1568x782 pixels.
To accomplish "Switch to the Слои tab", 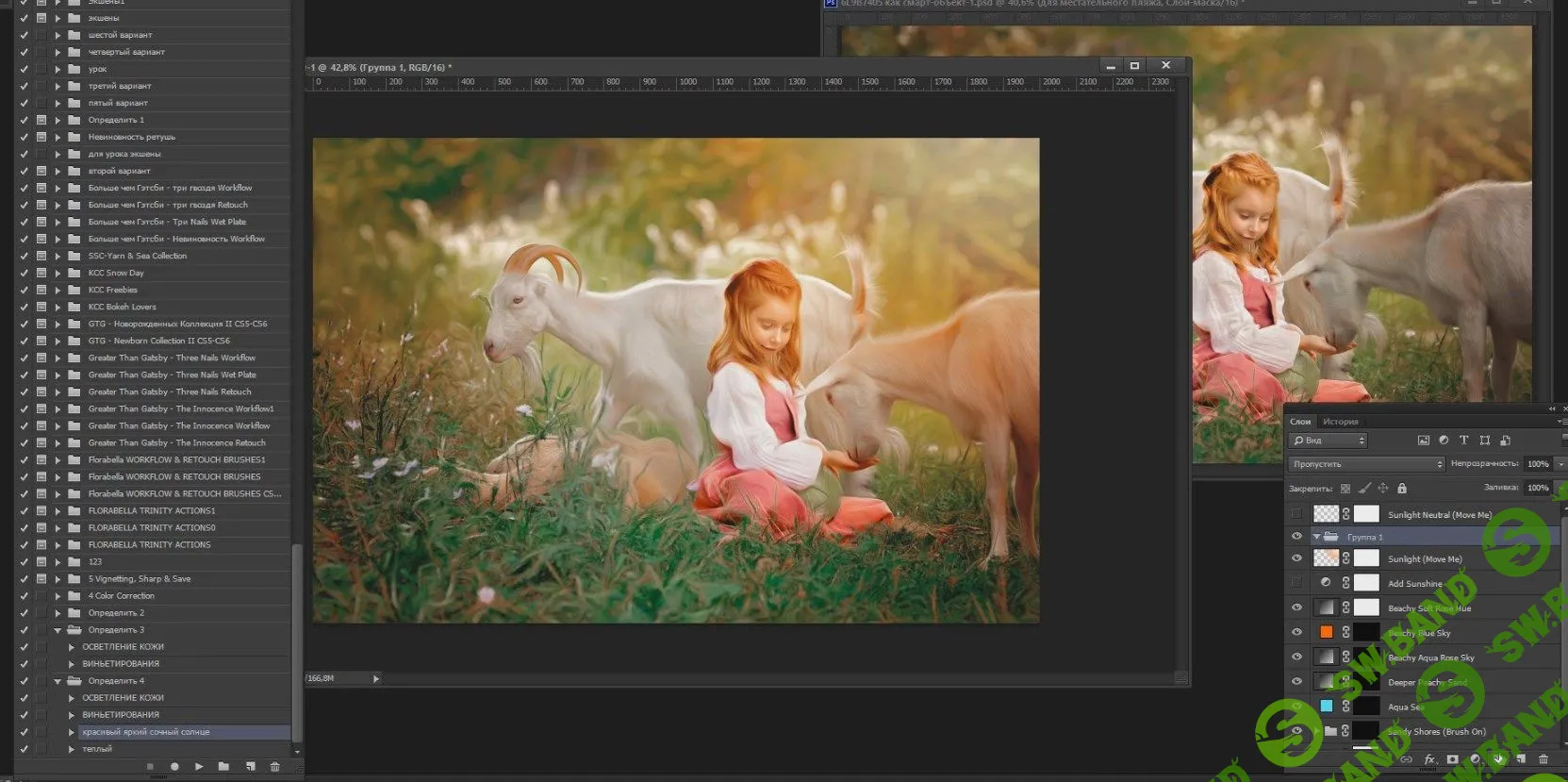I will click(x=1300, y=422).
